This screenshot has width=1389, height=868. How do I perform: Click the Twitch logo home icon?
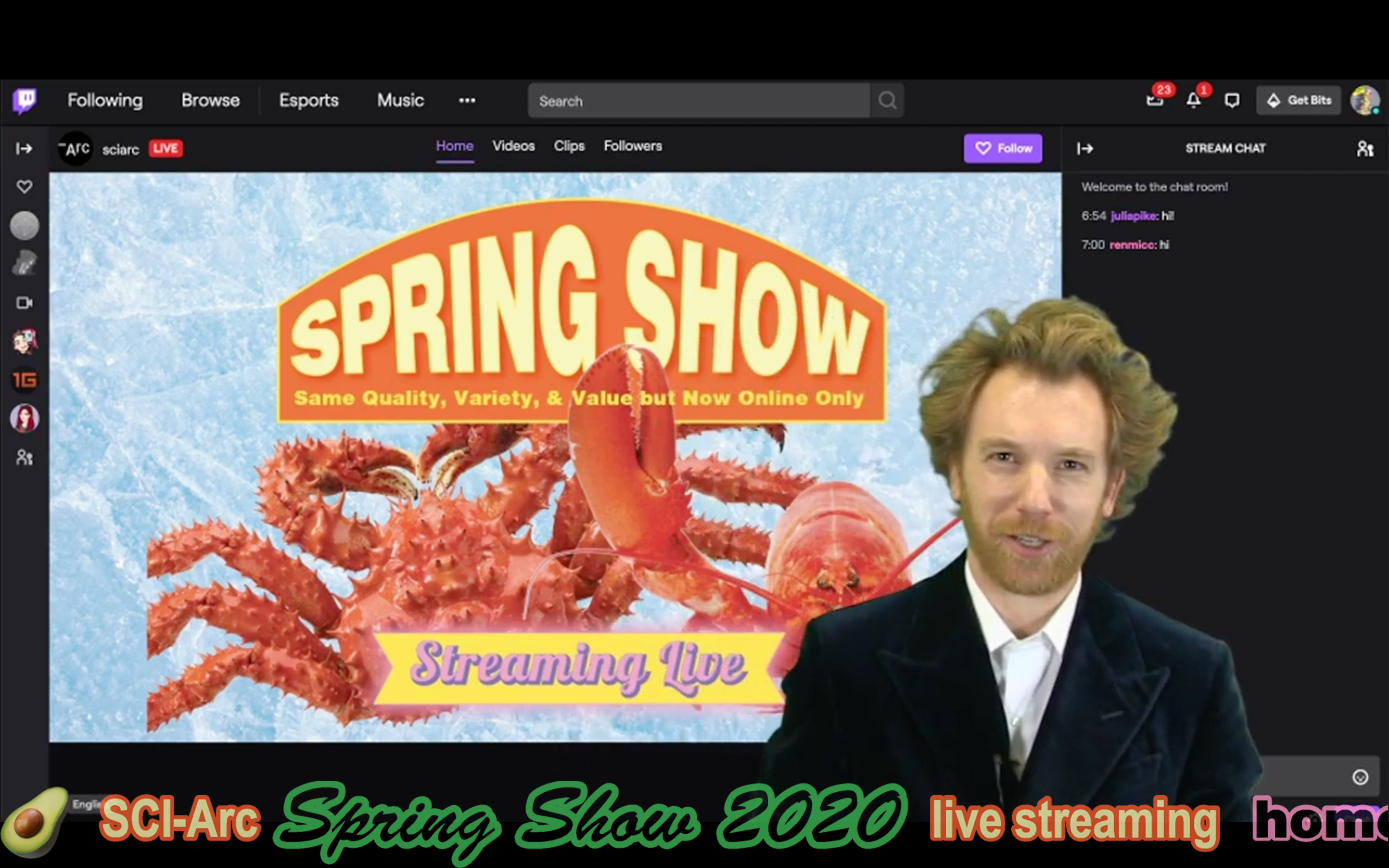24,101
